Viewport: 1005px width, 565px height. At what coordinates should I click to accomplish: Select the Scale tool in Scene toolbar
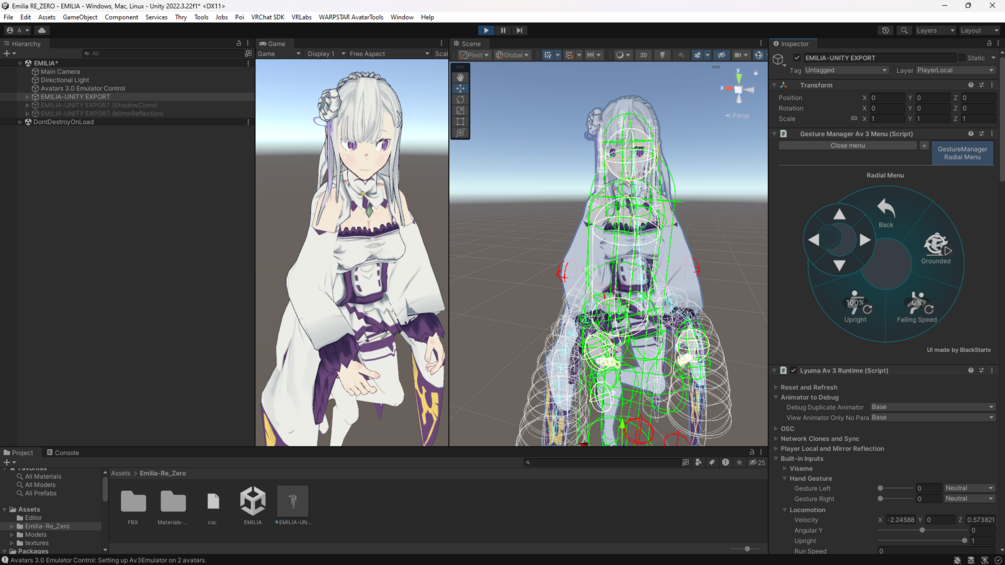tap(460, 110)
